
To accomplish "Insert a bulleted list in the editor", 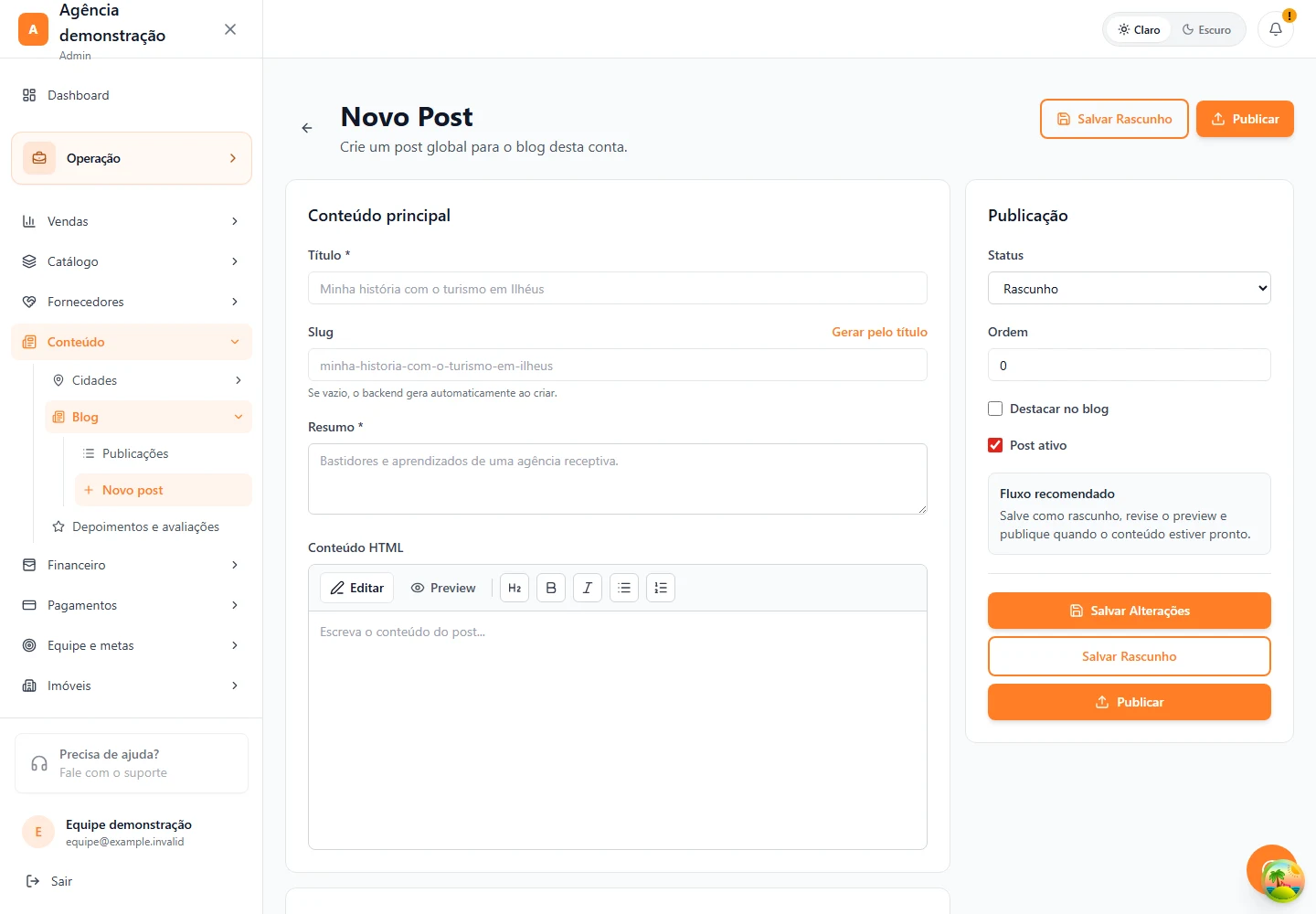I will 624,588.
